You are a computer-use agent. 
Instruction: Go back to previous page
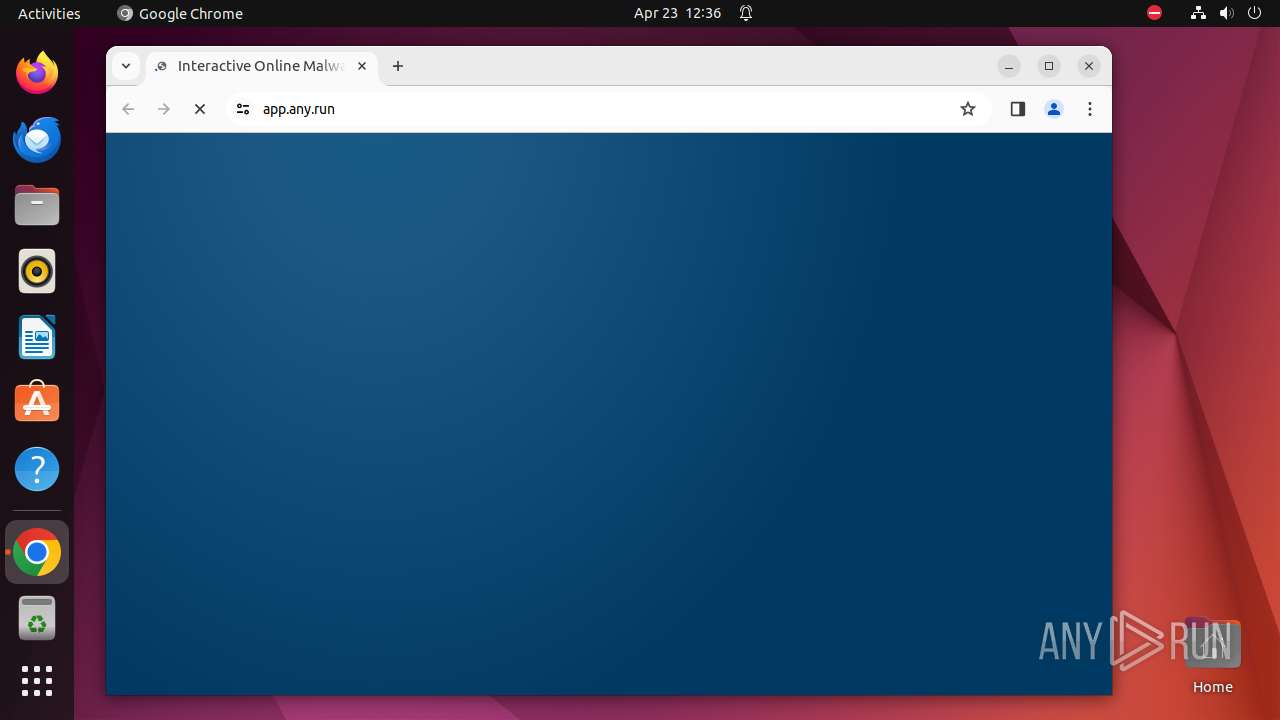(x=128, y=109)
